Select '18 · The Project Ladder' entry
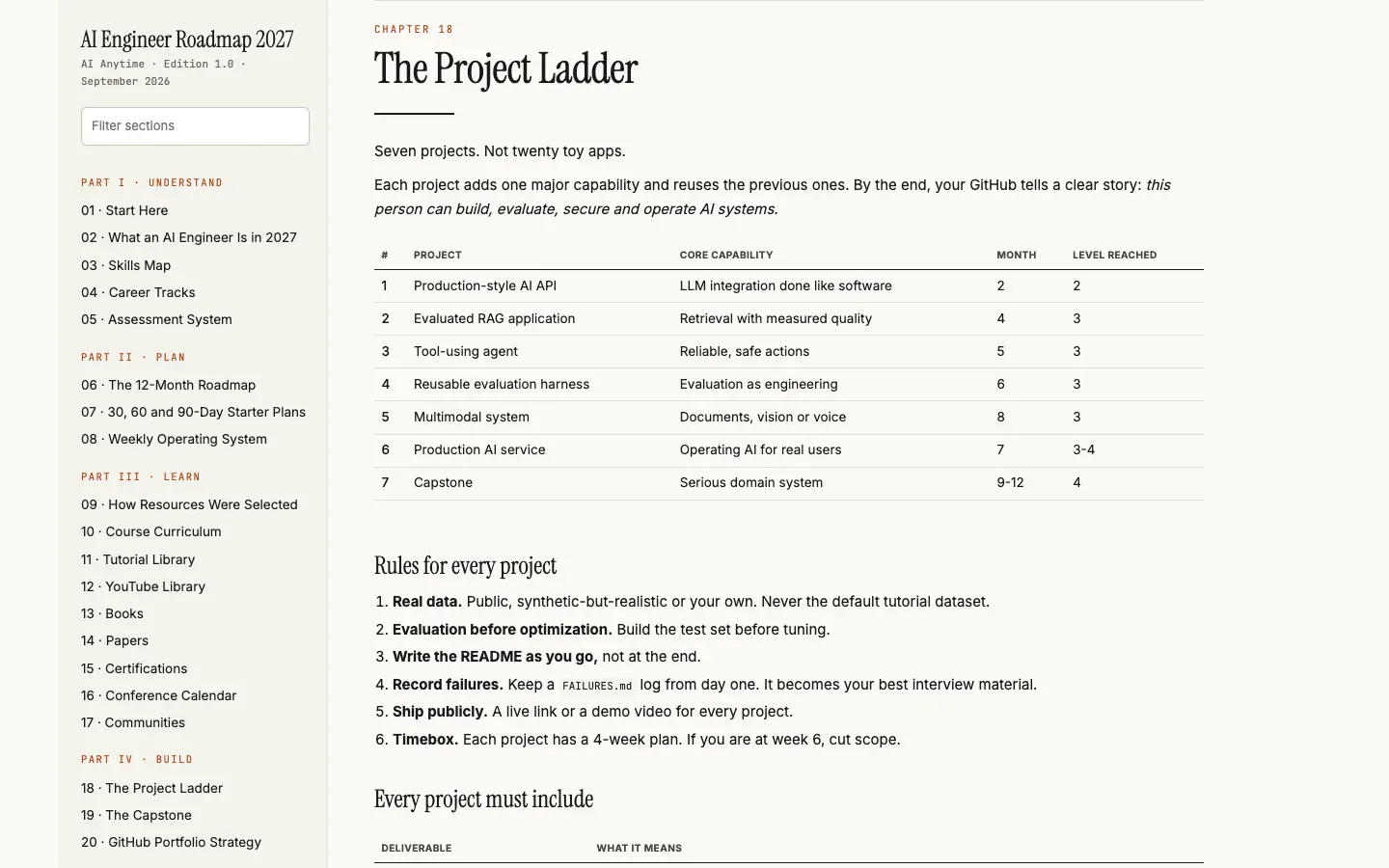This screenshot has height=868, width=1389. click(x=151, y=788)
